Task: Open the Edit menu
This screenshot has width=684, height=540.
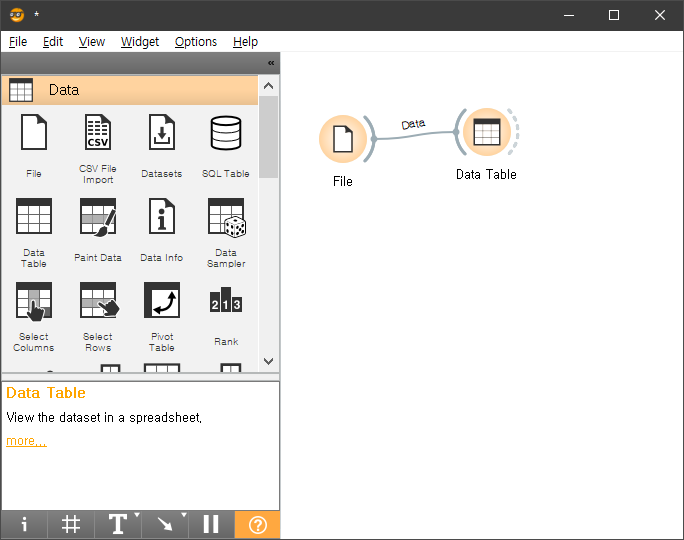Action: coord(53,42)
